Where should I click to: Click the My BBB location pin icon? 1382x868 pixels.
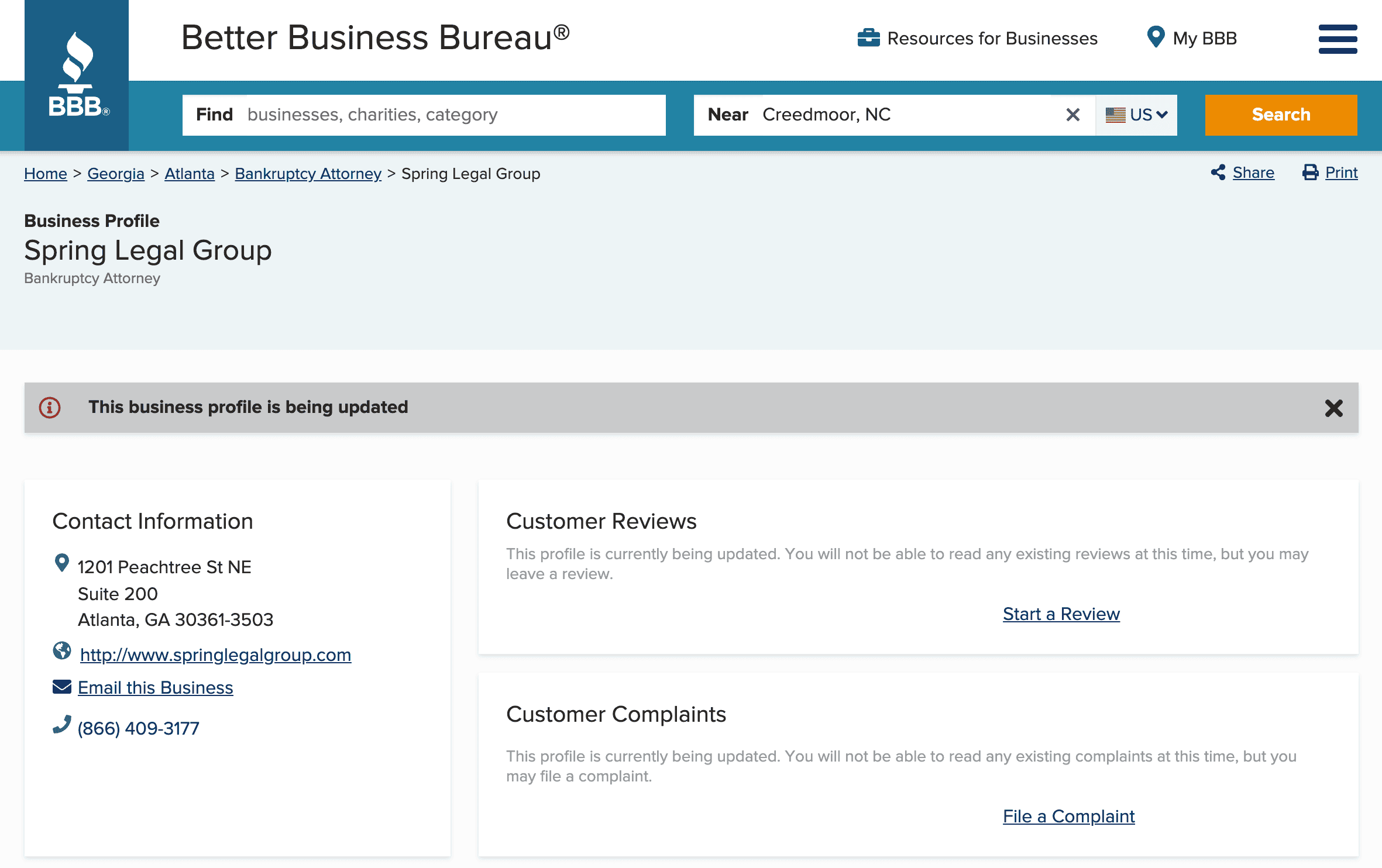tap(1156, 37)
